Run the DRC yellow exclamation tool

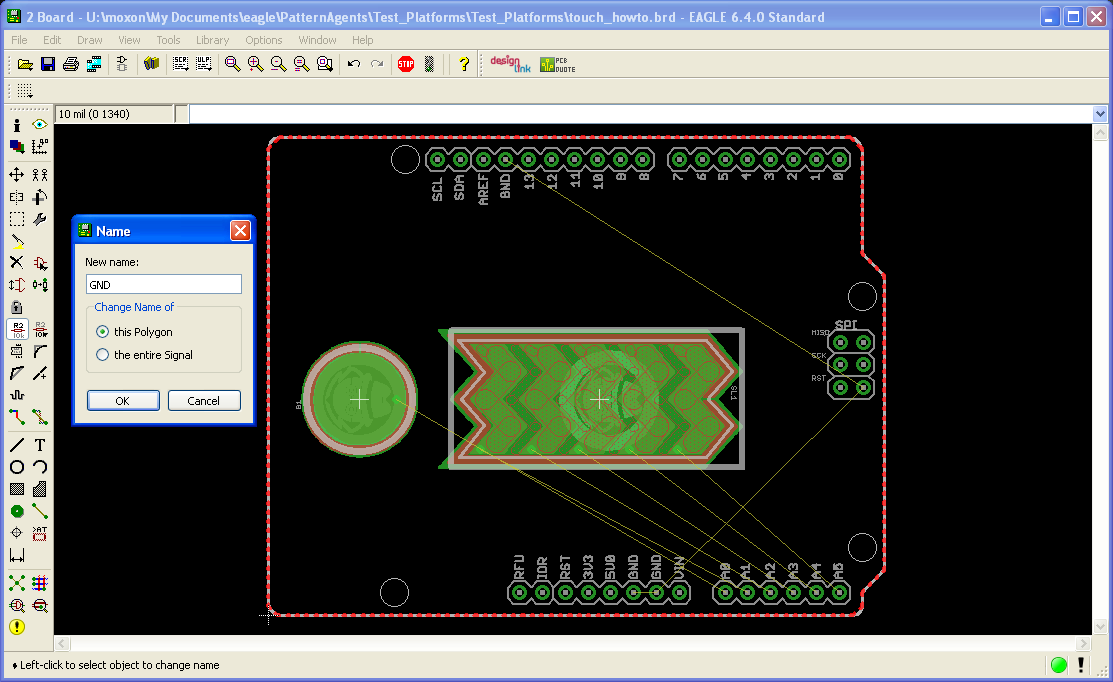click(x=17, y=627)
